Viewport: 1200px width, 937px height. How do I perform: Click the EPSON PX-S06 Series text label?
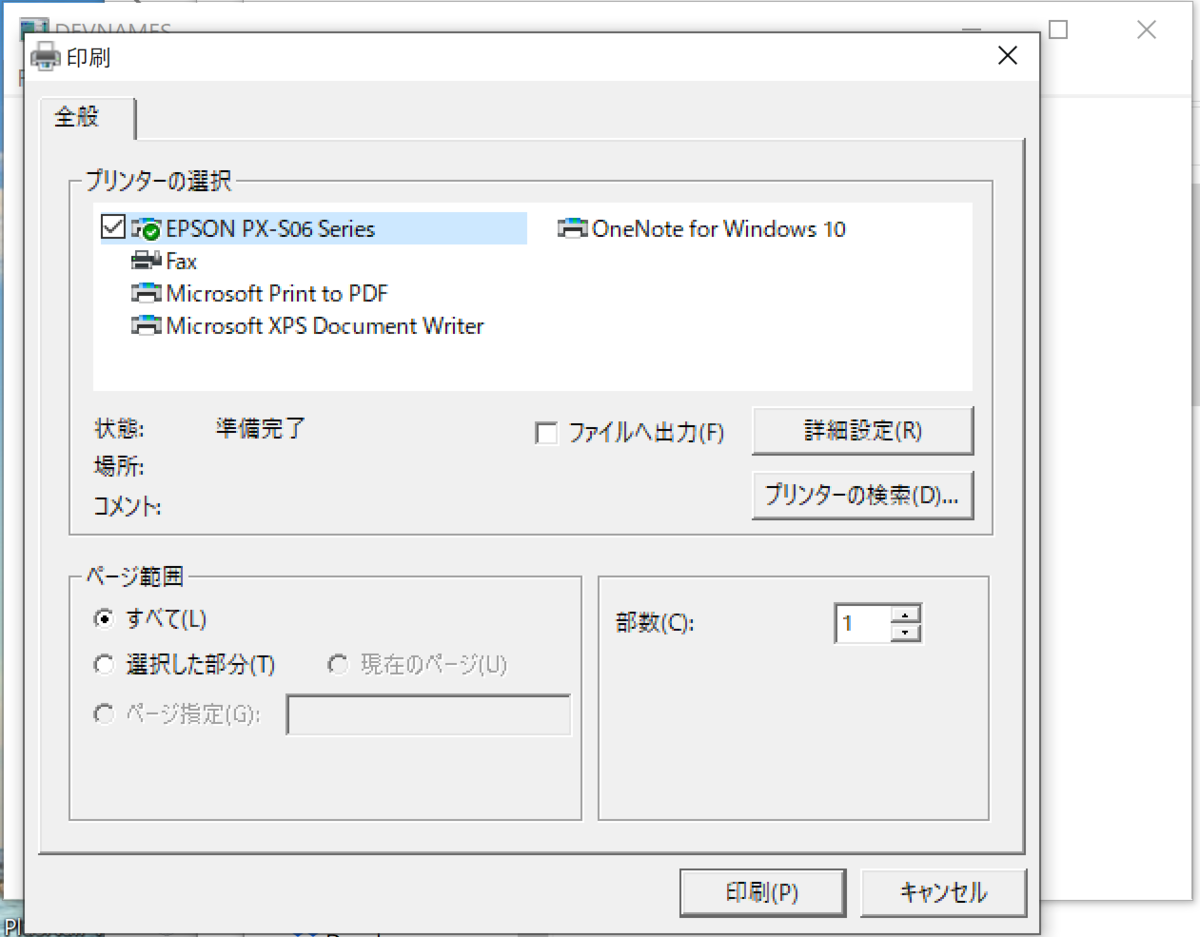[x=270, y=229]
